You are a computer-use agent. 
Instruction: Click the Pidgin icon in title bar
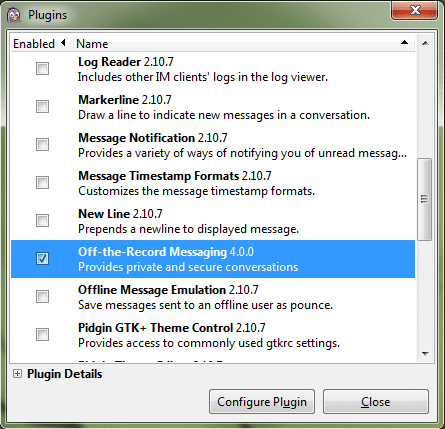click(14, 15)
